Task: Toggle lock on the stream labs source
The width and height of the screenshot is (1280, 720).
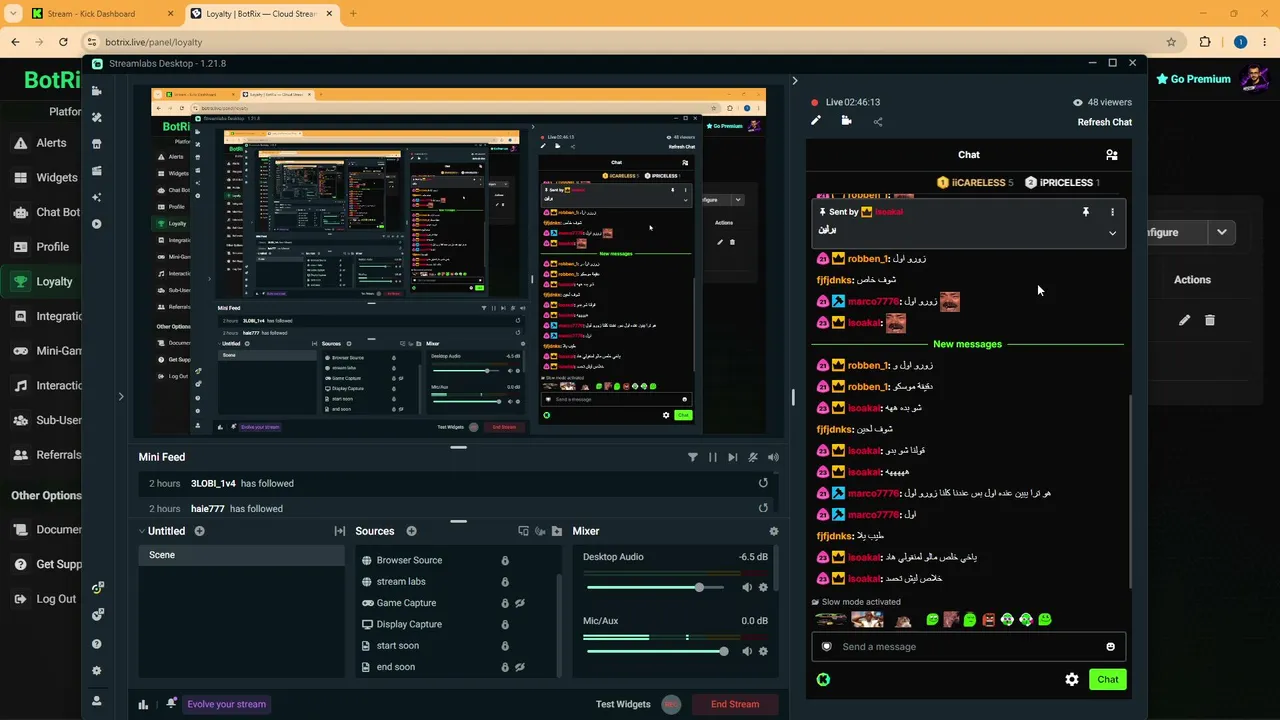Action: click(505, 582)
